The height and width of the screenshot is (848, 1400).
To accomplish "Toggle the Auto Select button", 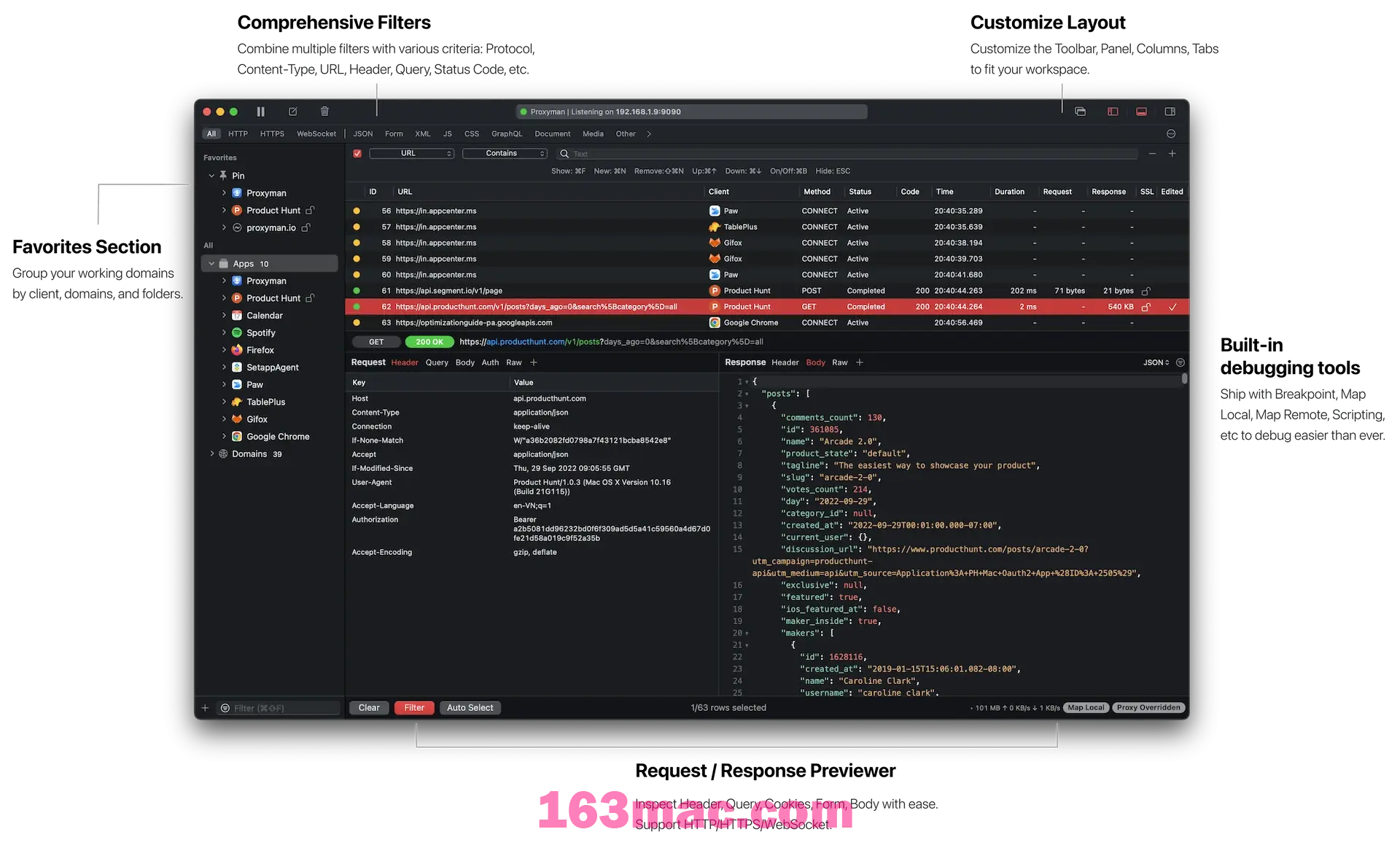I will [x=470, y=708].
